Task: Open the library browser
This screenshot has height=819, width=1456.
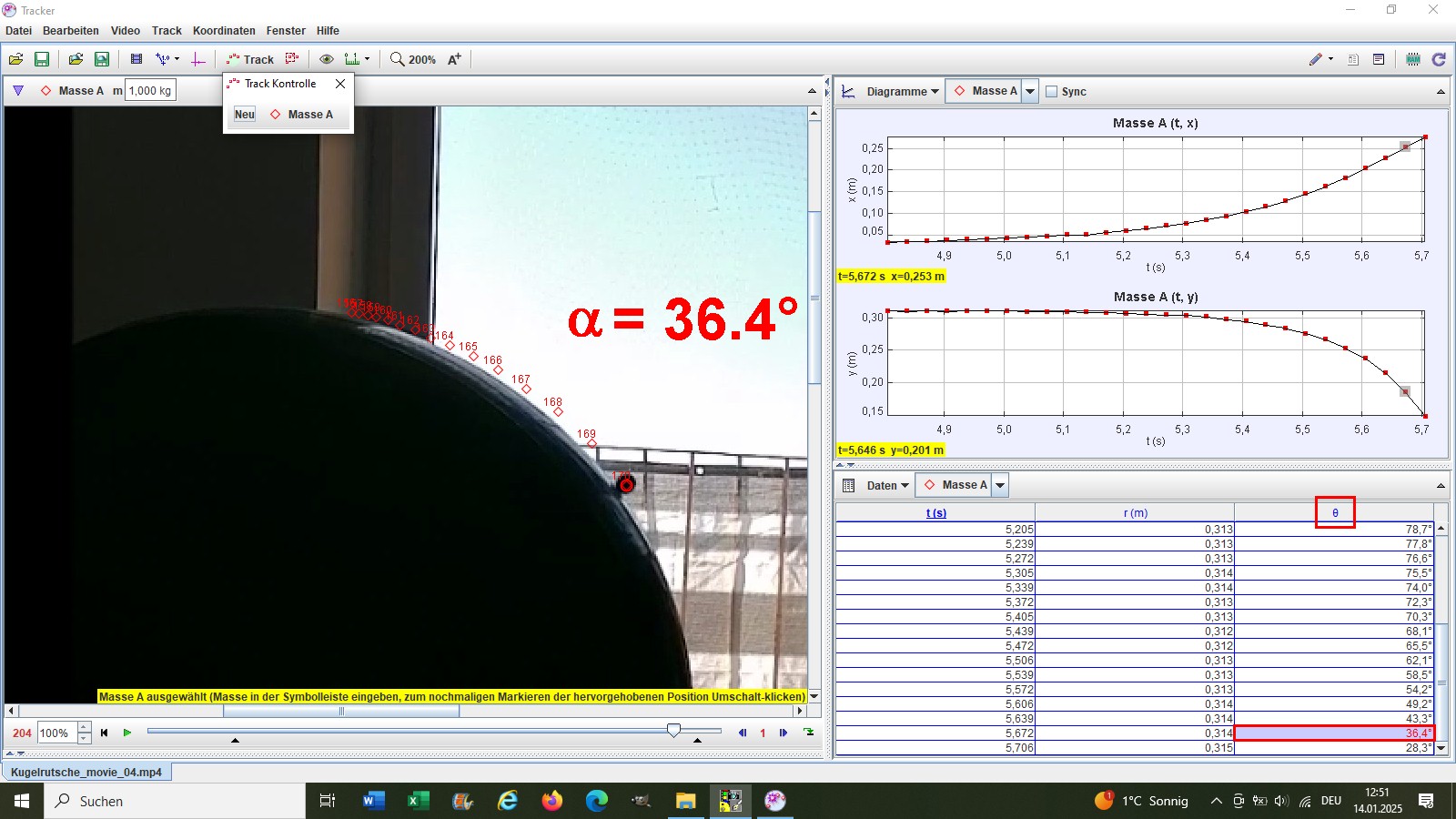Action: 76,59
